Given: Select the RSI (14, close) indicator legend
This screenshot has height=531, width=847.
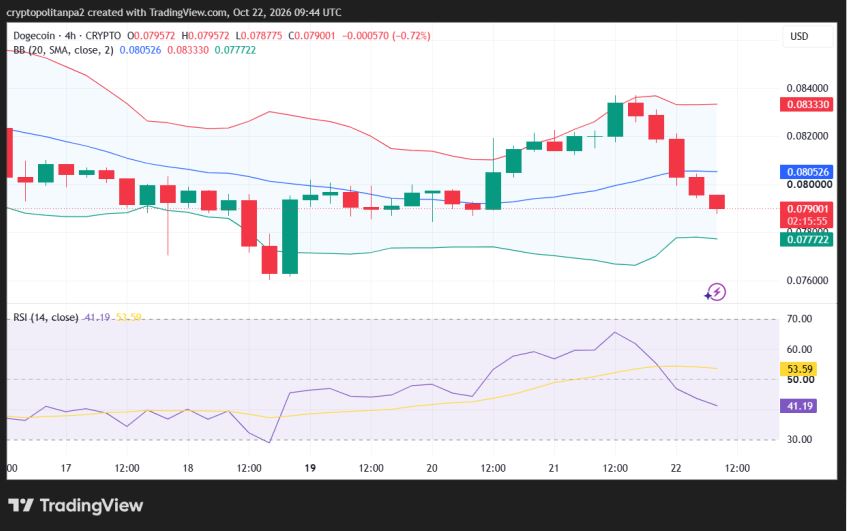Looking at the screenshot, I should (46, 317).
